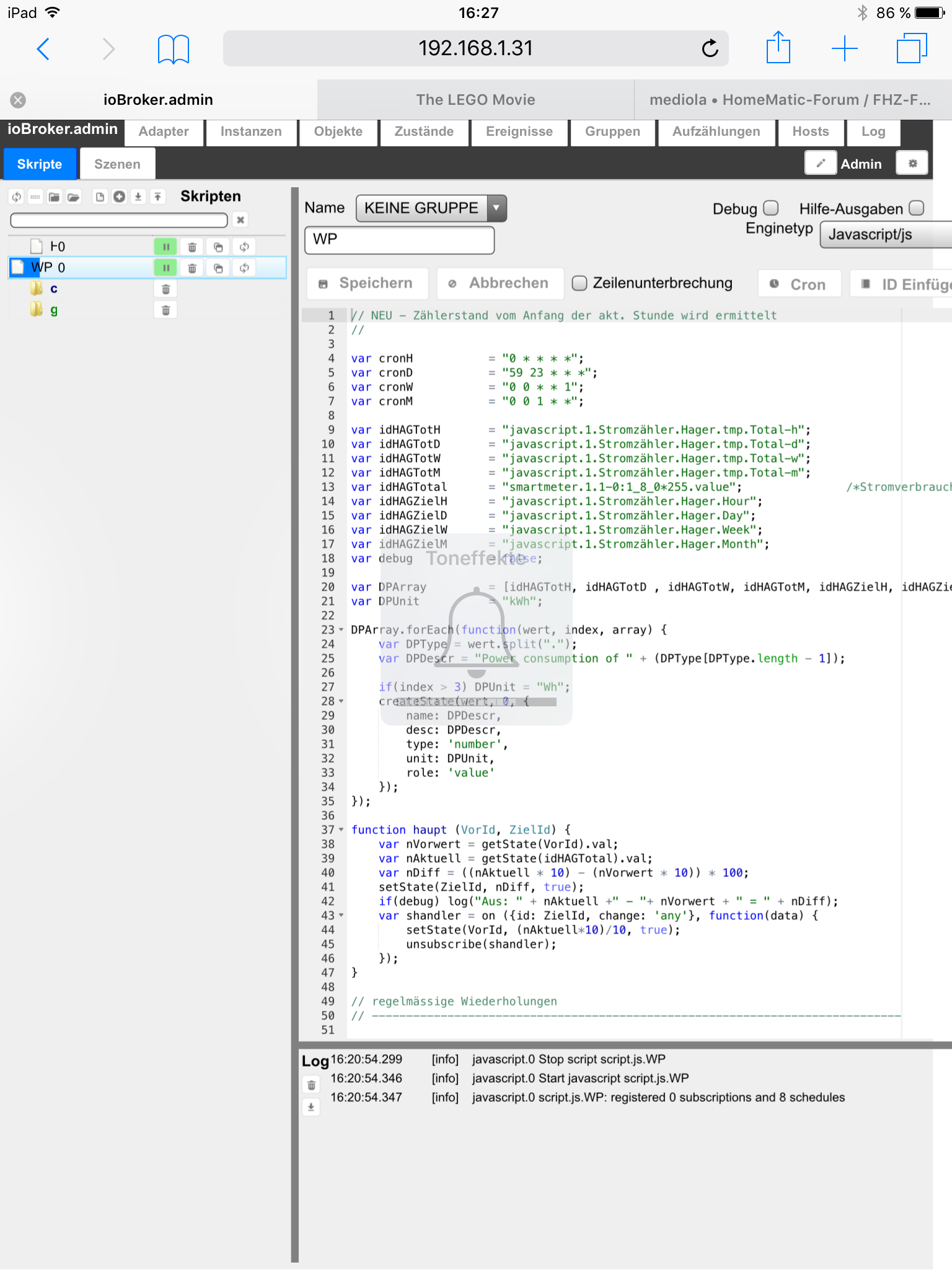Refresh the script tree list
Viewport: 952px width, 1270px height.
[17, 197]
